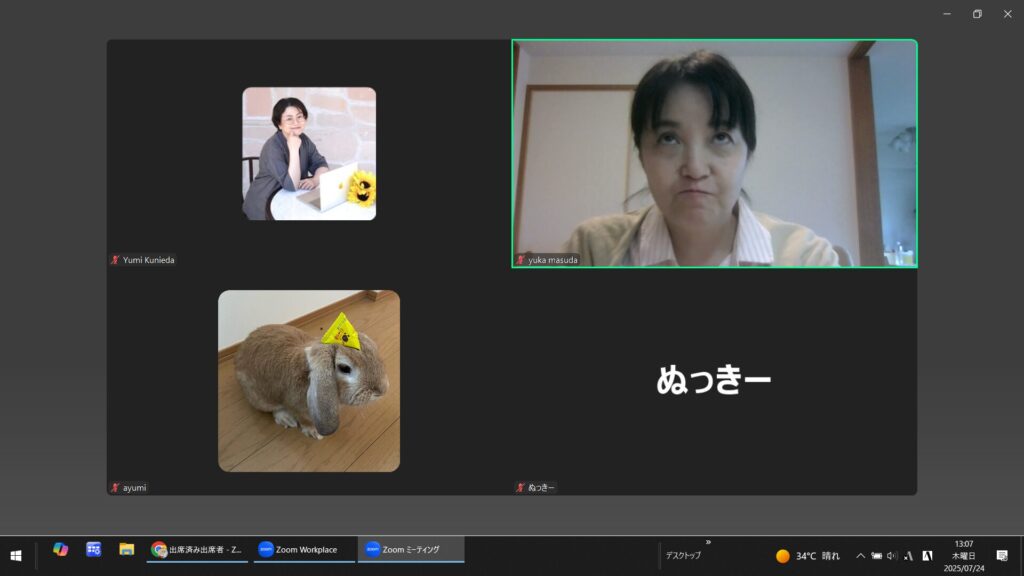Click muted mic icon beside yuka masuda
Image resolution: width=1024 pixels, height=576 pixels.
521,260
